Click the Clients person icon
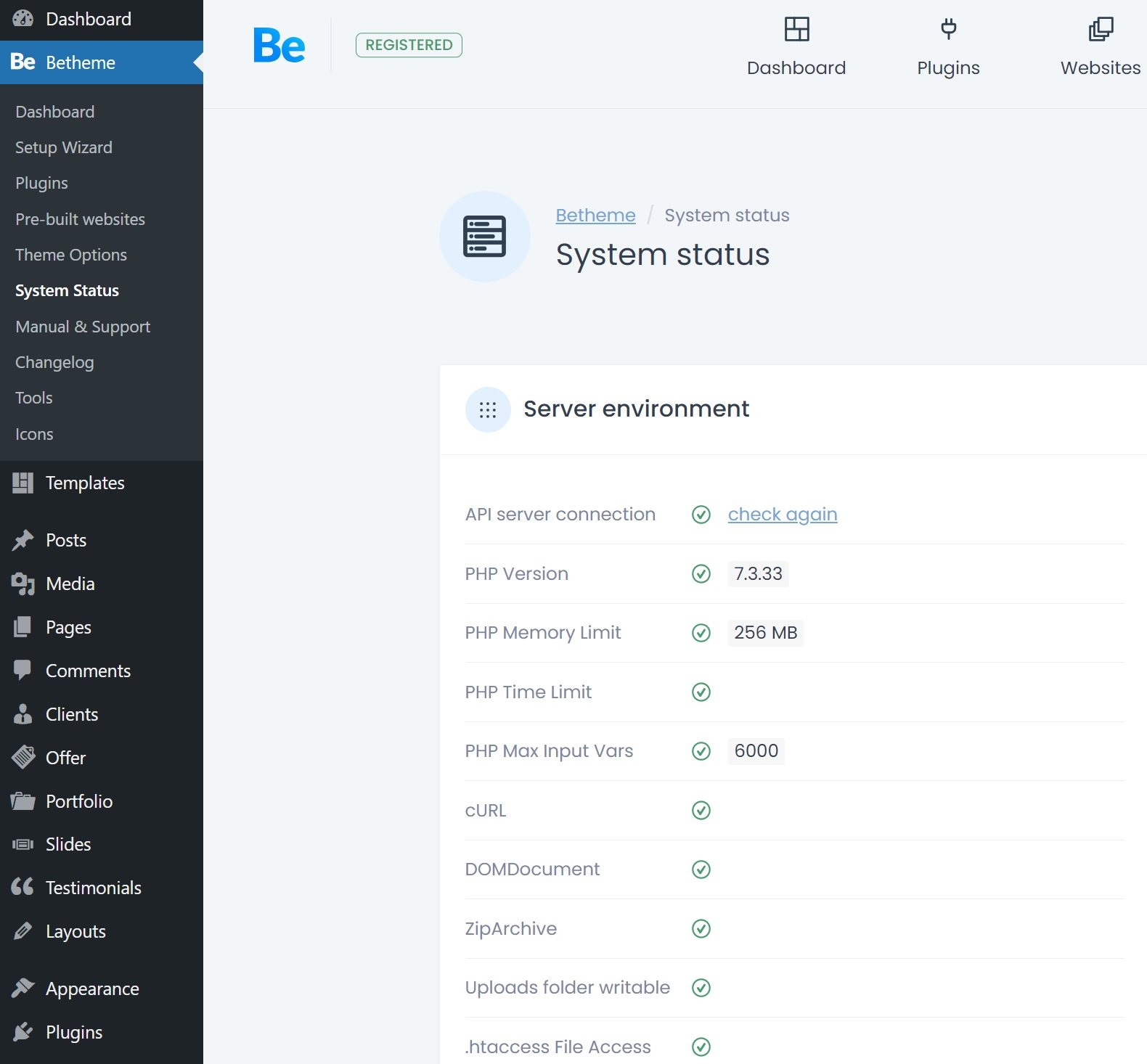 point(23,714)
